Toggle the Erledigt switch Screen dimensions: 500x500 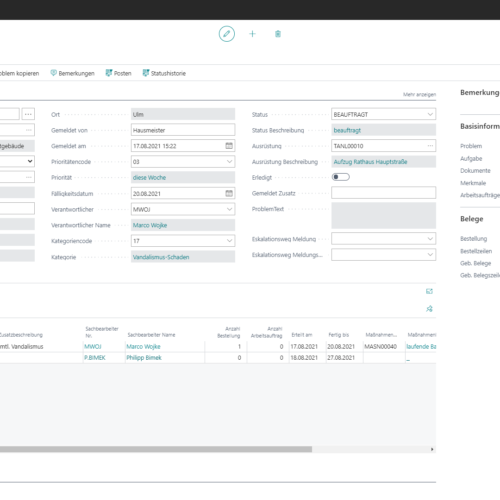(x=341, y=177)
